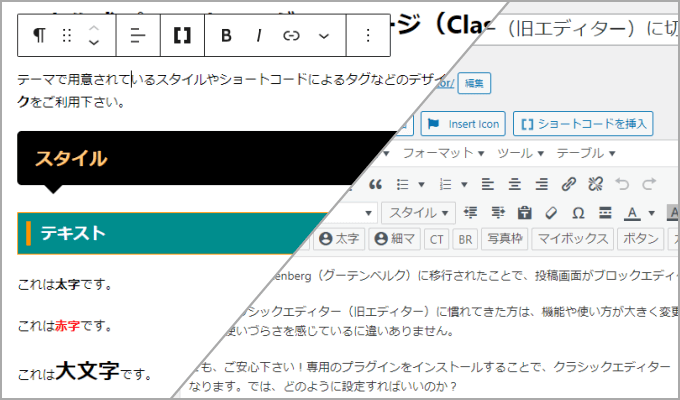Open the text alignment control in block toolbar
680x400 pixels.
coord(138,35)
